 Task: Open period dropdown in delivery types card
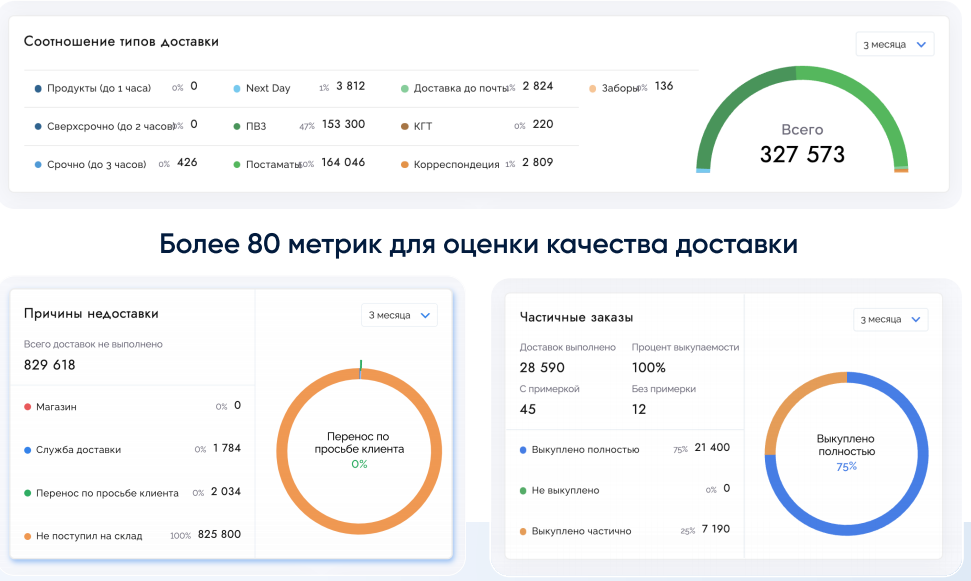[x=894, y=44]
